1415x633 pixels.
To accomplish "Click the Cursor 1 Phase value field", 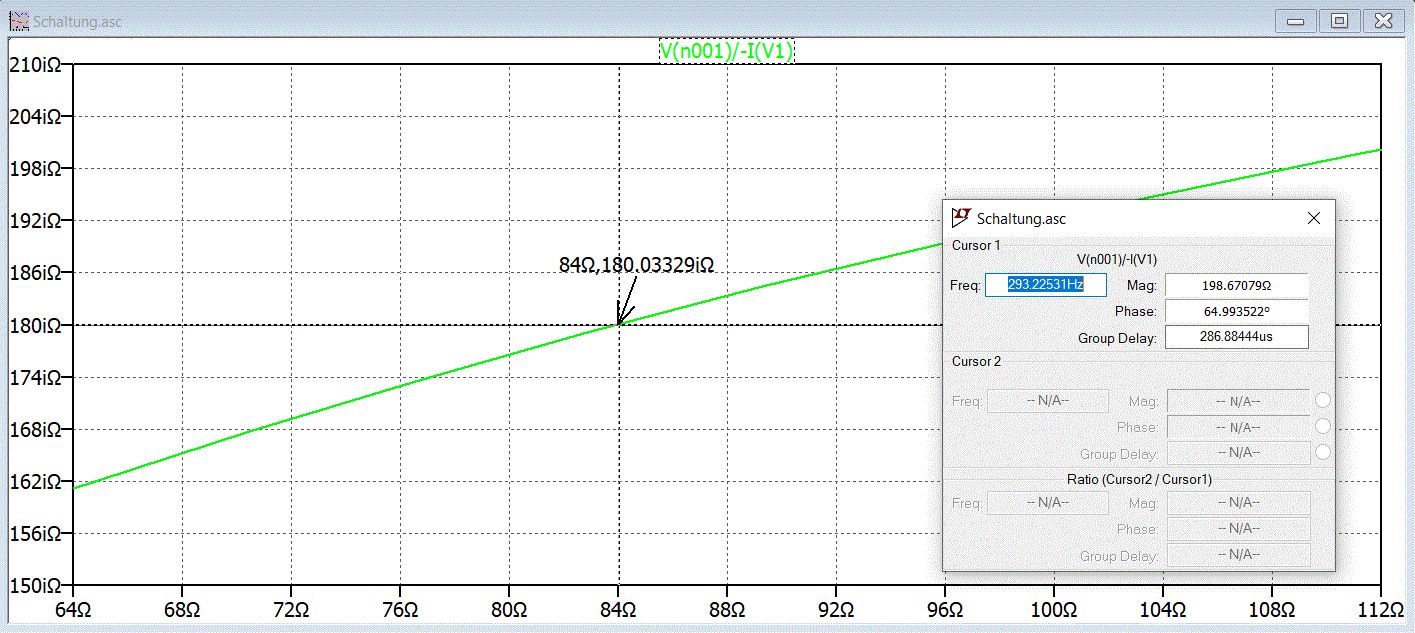I will [1237, 311].
